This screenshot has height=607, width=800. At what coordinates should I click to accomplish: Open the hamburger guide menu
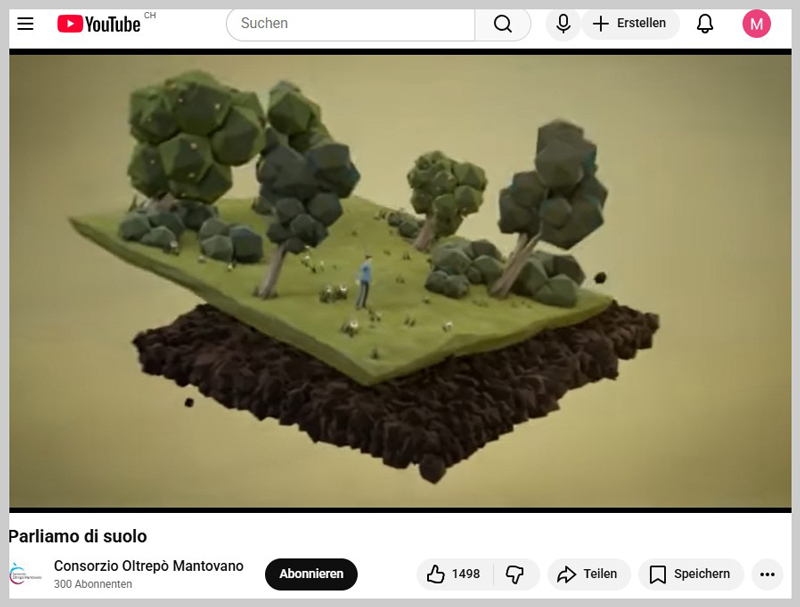(x=26, y=24)
